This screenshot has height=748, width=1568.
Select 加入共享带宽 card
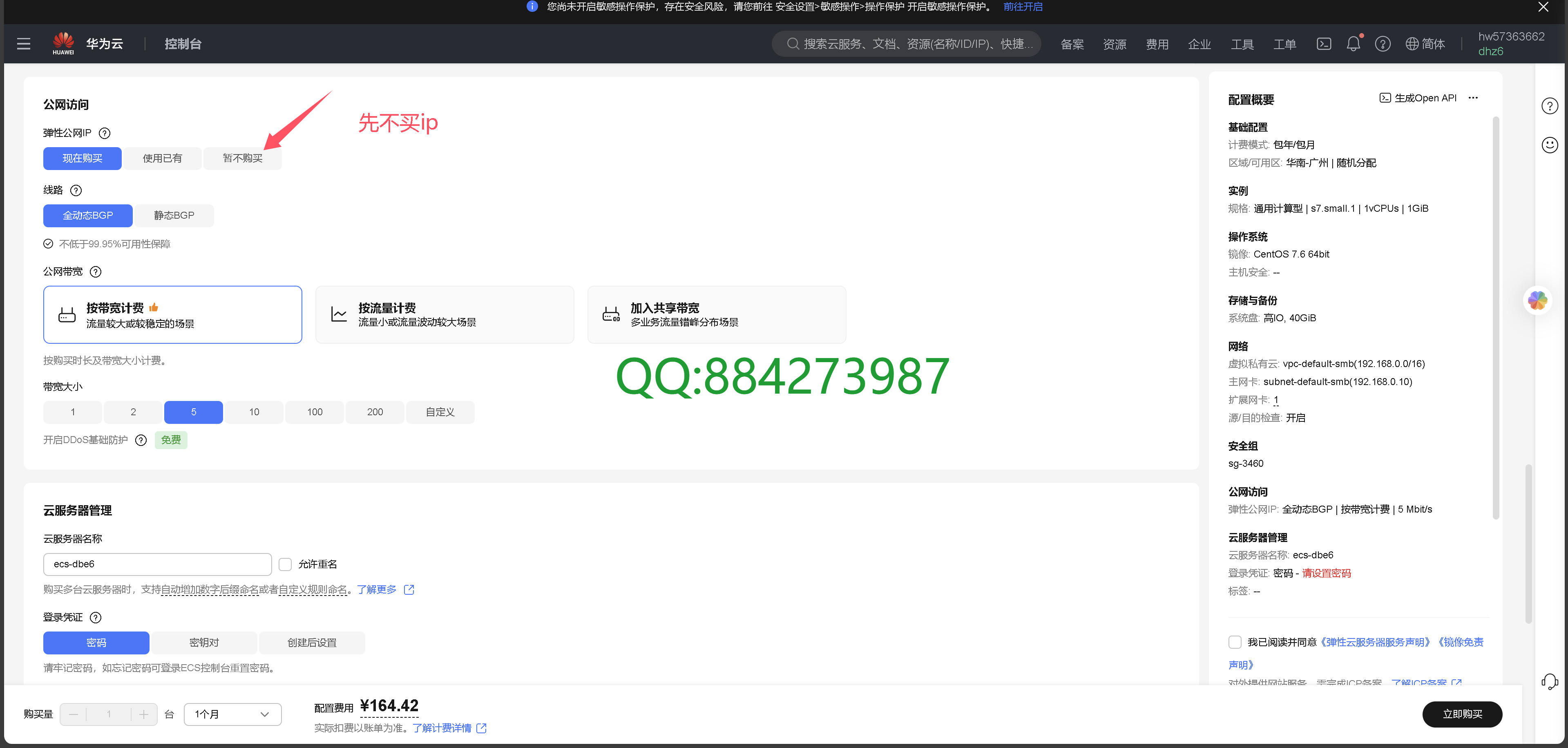coord(717,315)
